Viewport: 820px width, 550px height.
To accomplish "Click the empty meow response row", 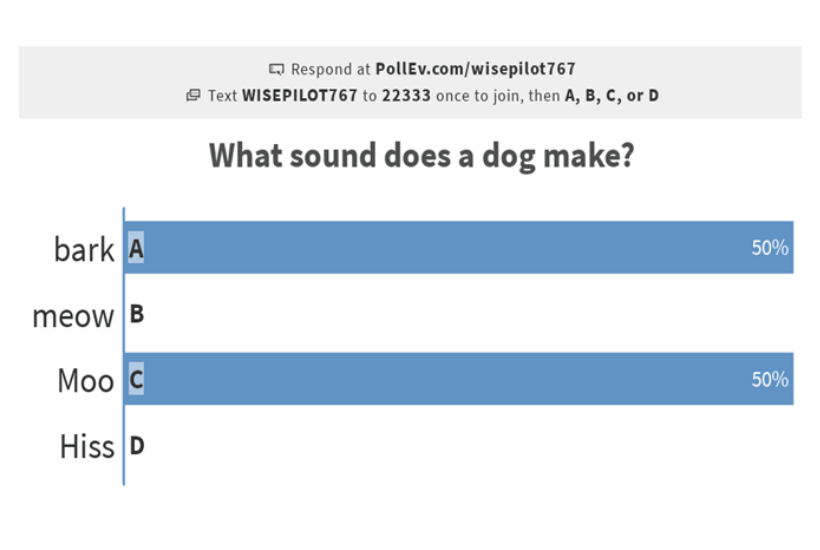I will pyautogui.click(x=459, y=314).
